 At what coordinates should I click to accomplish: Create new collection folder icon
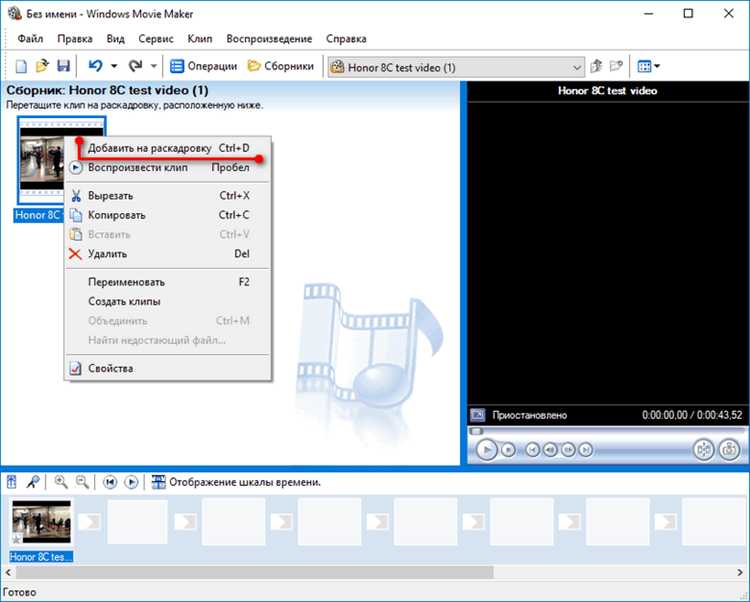pos(616,66)
